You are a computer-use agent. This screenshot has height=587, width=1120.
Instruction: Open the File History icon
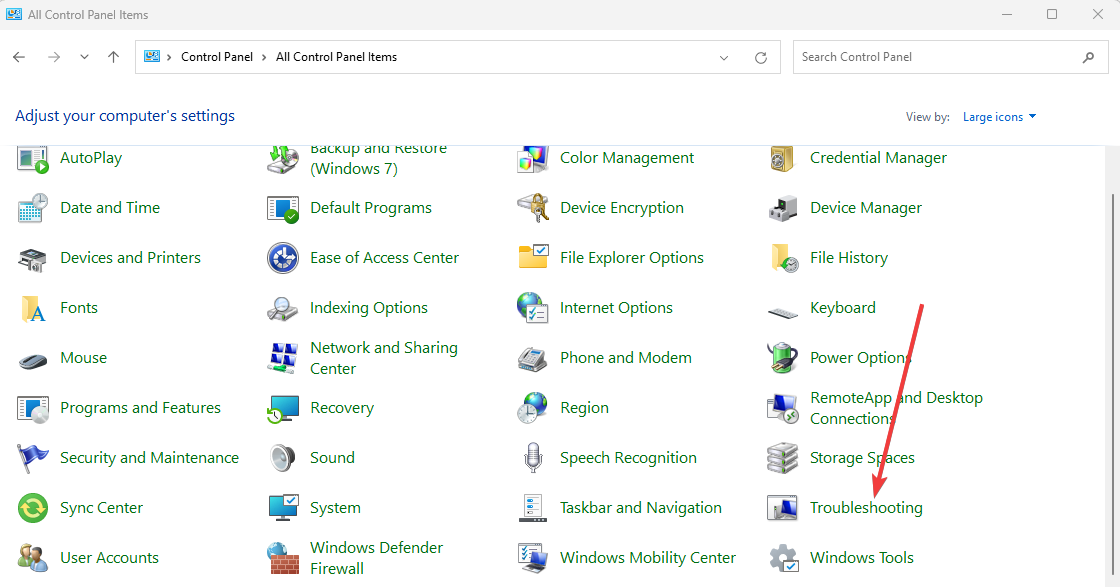click(784, 258)
